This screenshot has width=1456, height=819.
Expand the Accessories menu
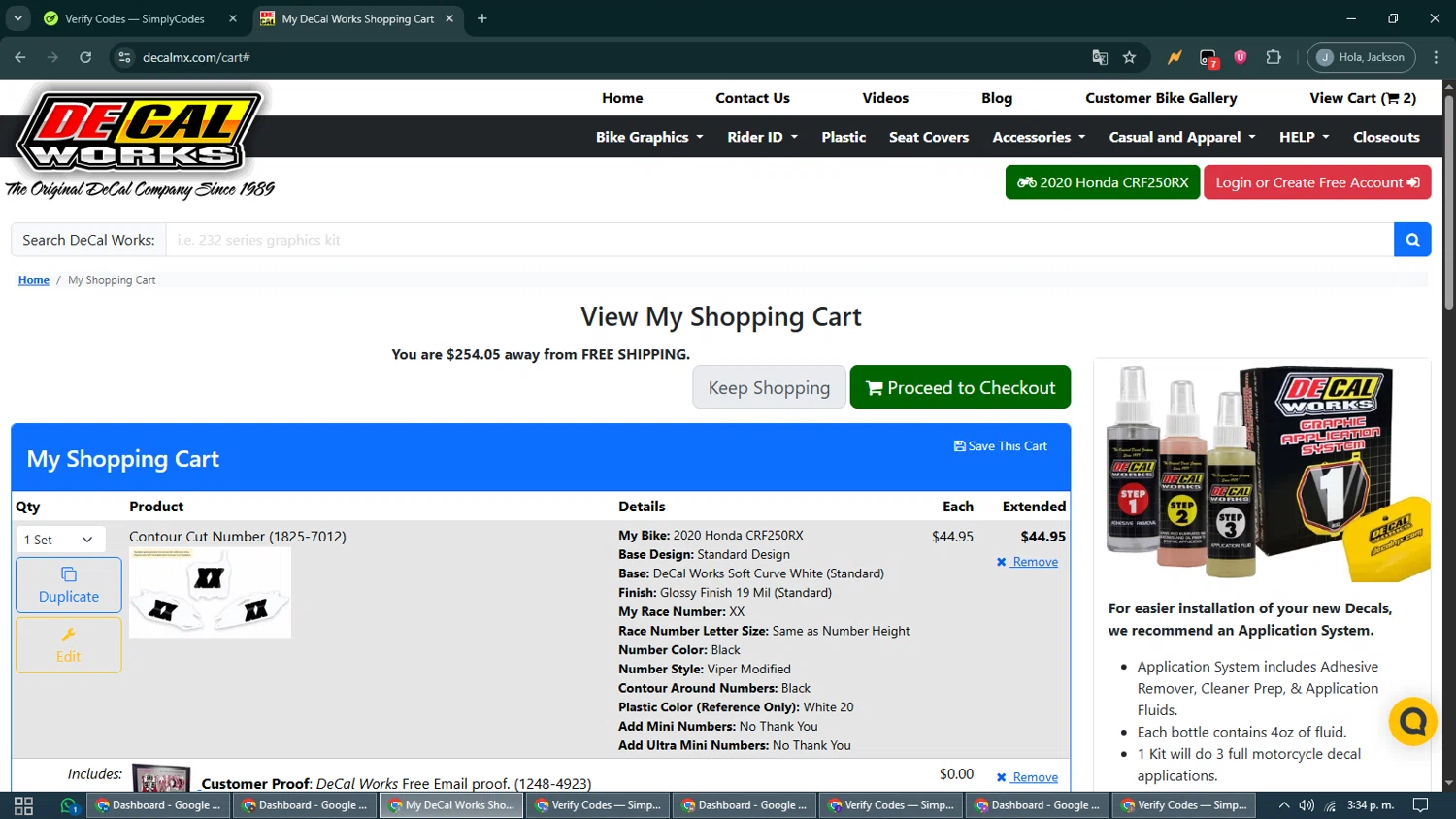click(1039, 137)
